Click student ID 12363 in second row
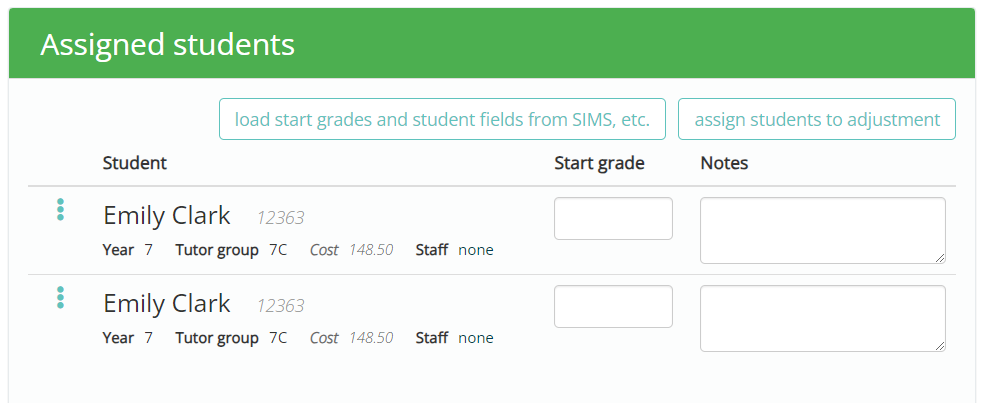 tap(281, 306)
